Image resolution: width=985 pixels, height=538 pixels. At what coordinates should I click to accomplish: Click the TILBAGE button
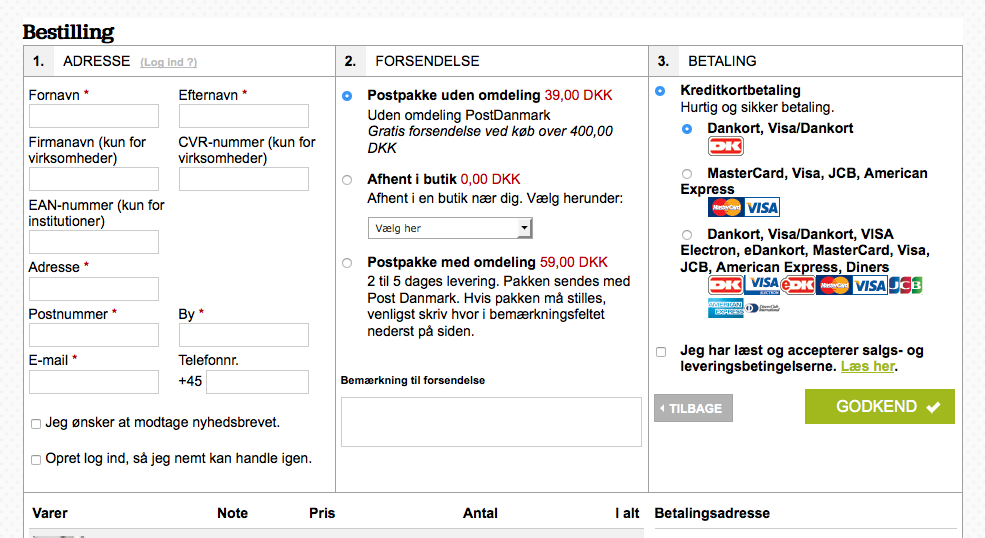[x=694, y=409]
